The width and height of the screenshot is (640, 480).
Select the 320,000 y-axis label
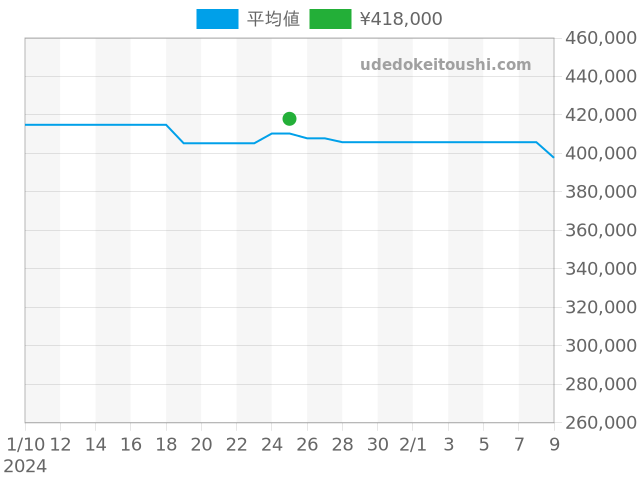pos(601,307)
